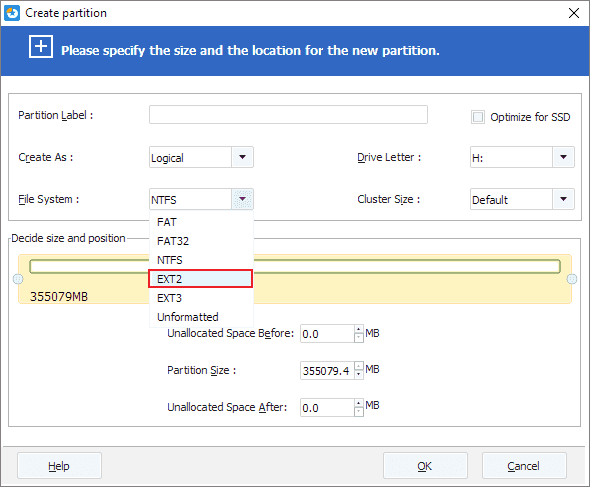The width and height of the screenshot is (590, 487).
Task: Increase Unallocated Space After with up arrow
Action: 359,403
